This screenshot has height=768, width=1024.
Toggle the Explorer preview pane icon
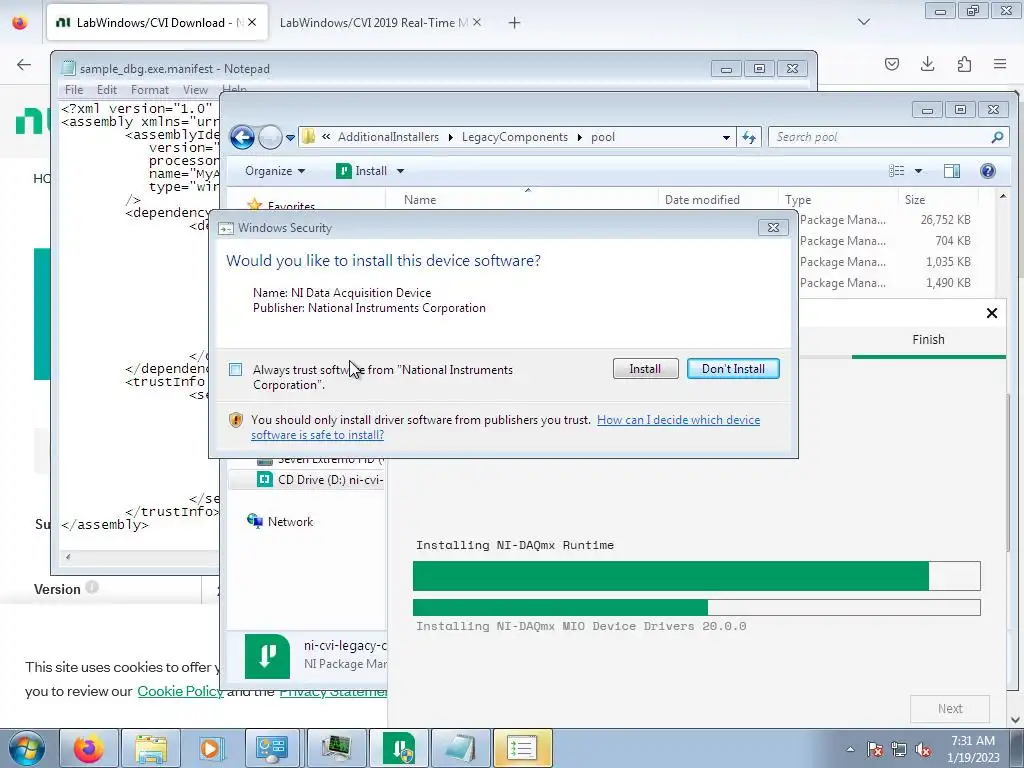(952, 170)
